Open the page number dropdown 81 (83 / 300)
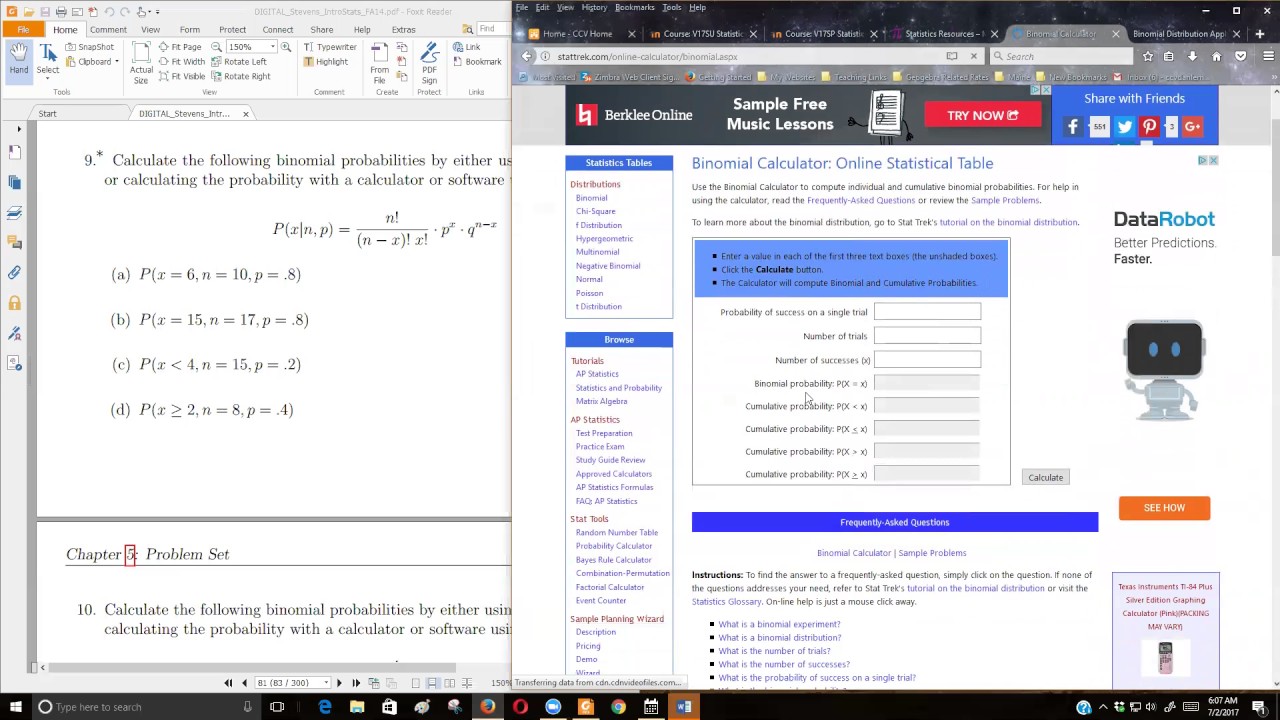 click(327, 683)
